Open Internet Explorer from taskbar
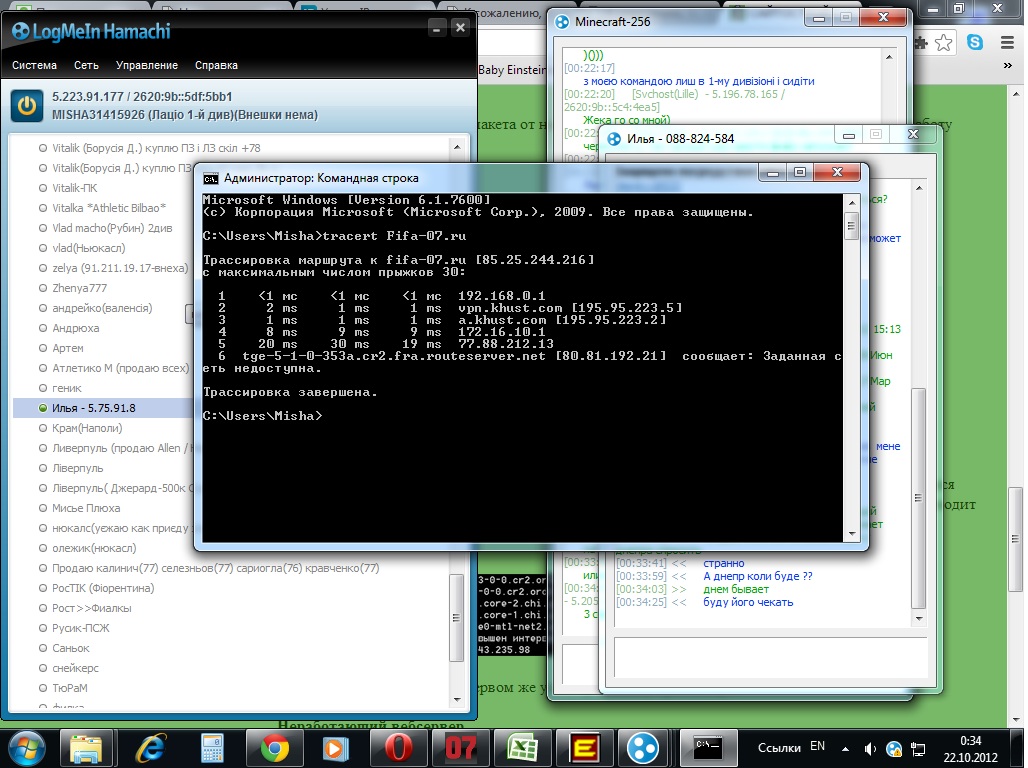1028x768 pixels. [150, 748]
